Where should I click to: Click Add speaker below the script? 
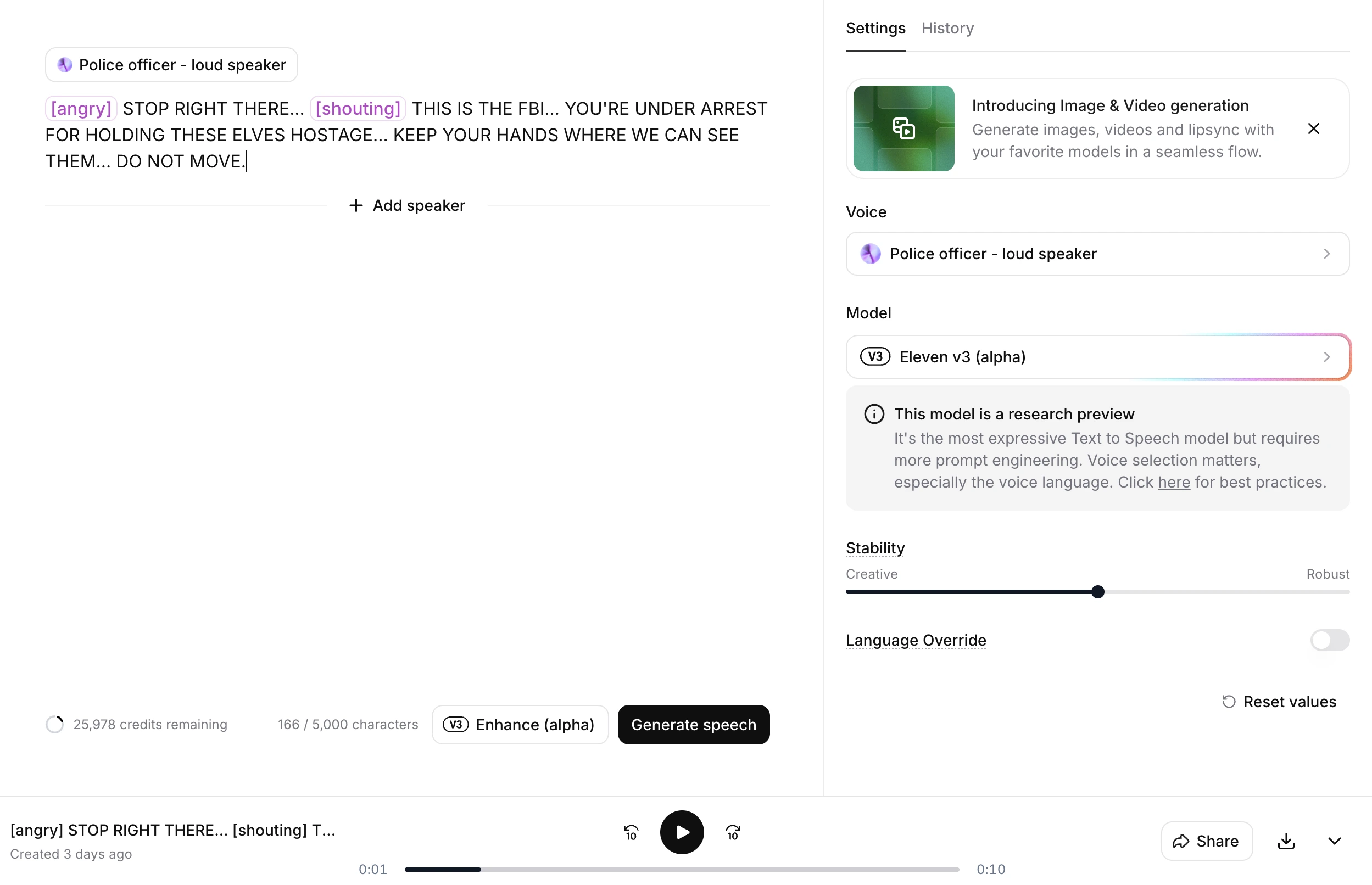point(408,205)
